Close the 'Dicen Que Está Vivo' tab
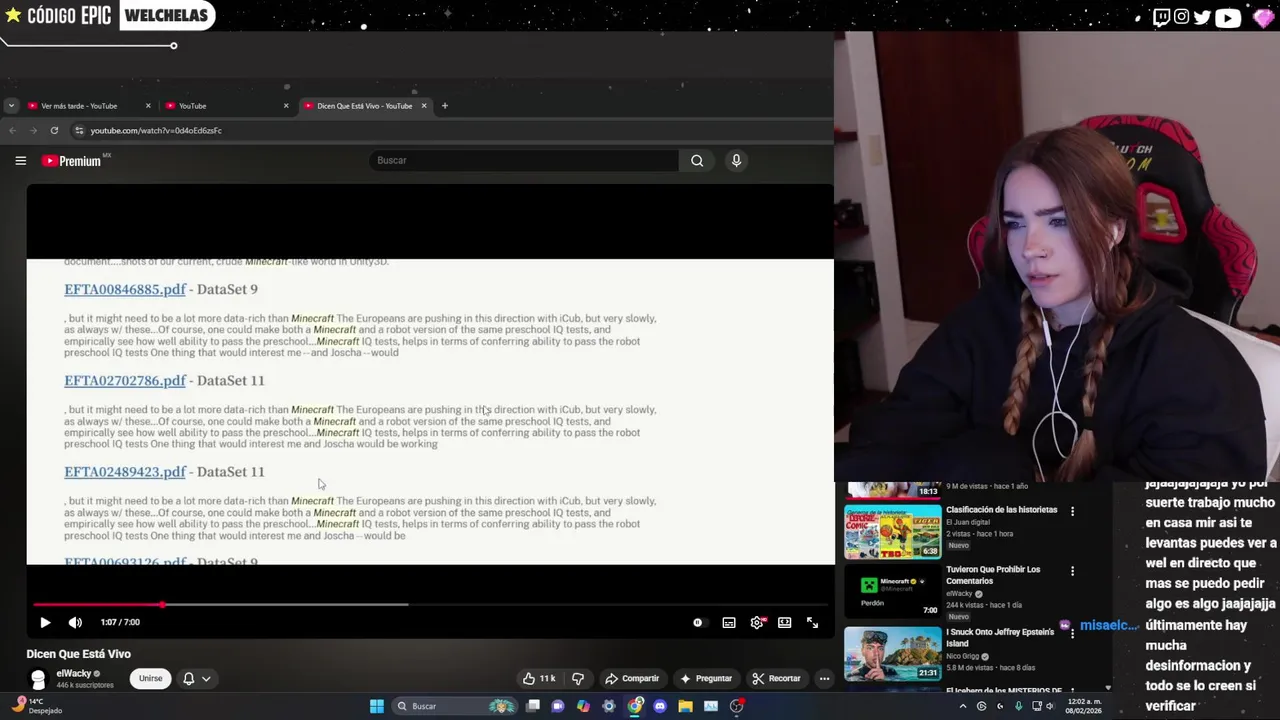Screen dimensions: 1280x720 pos(424,106)
